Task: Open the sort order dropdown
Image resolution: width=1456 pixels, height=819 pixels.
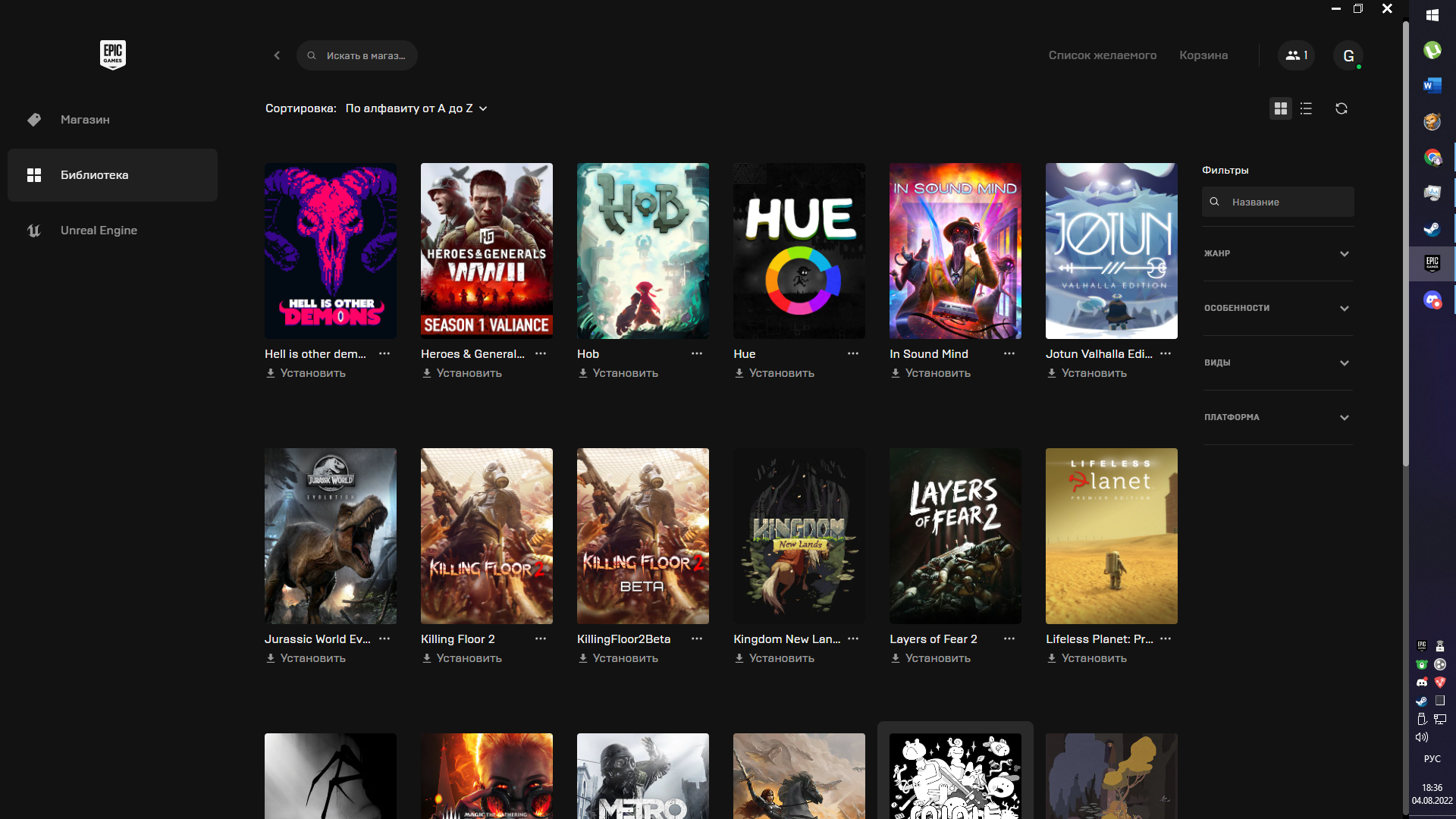Action: coord(416,108)
